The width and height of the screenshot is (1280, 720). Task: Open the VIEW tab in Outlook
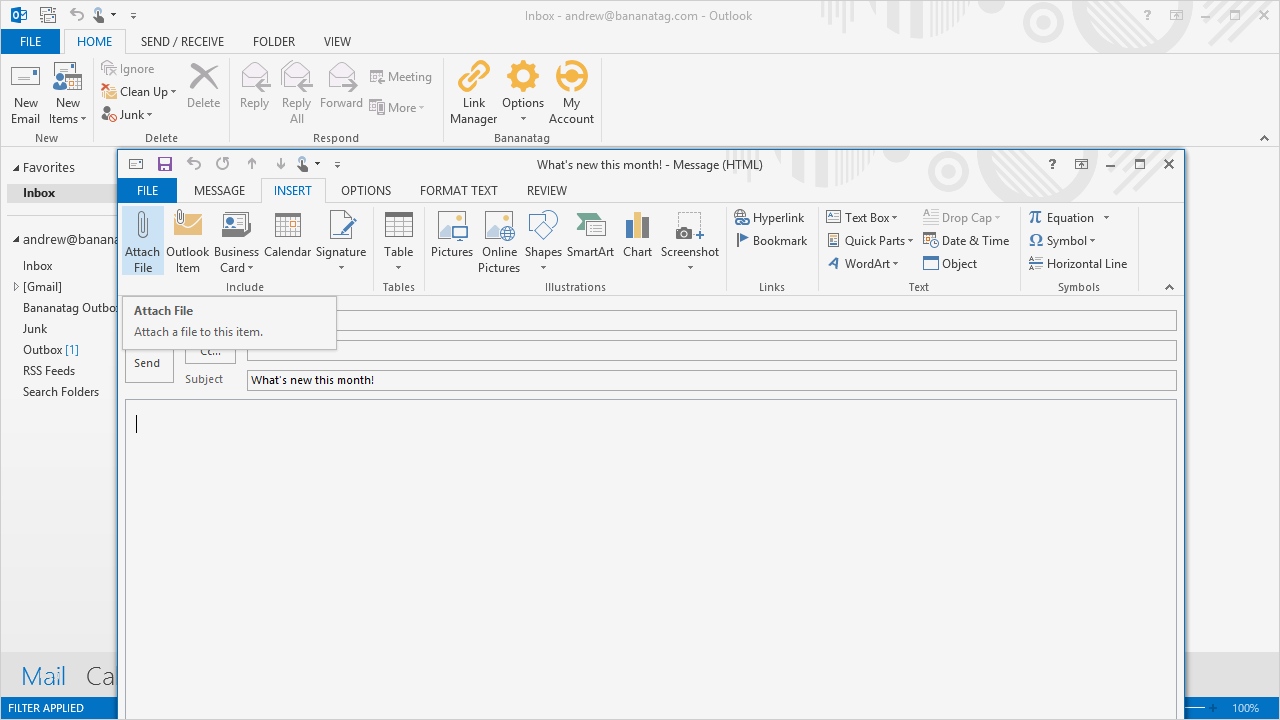pos(337,42)
